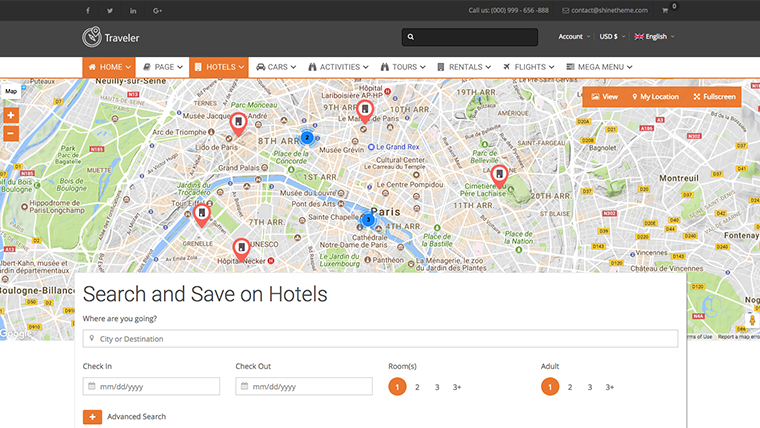The height and width of the screenshot is (428, 760).
Task: Select 2 rooms
Action: pos(417,387)
